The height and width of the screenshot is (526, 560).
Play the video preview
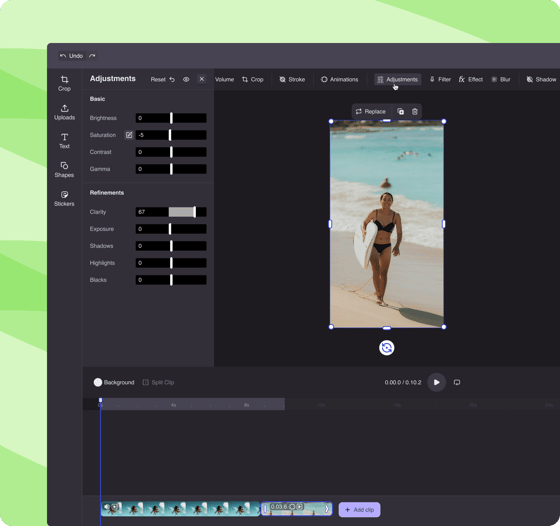click(436, 382)
